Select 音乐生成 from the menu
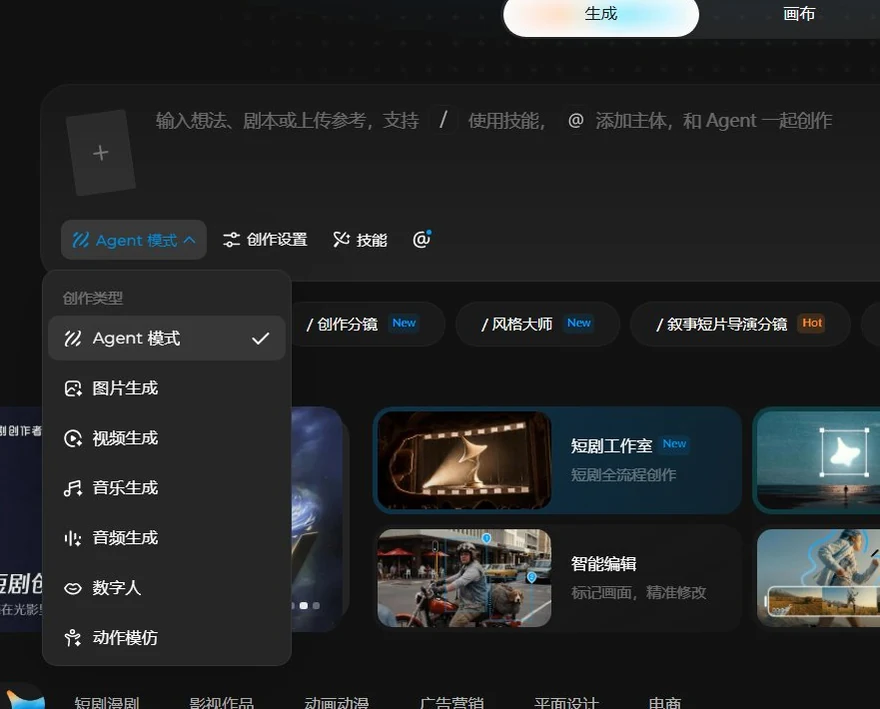 tap(167, 488)
